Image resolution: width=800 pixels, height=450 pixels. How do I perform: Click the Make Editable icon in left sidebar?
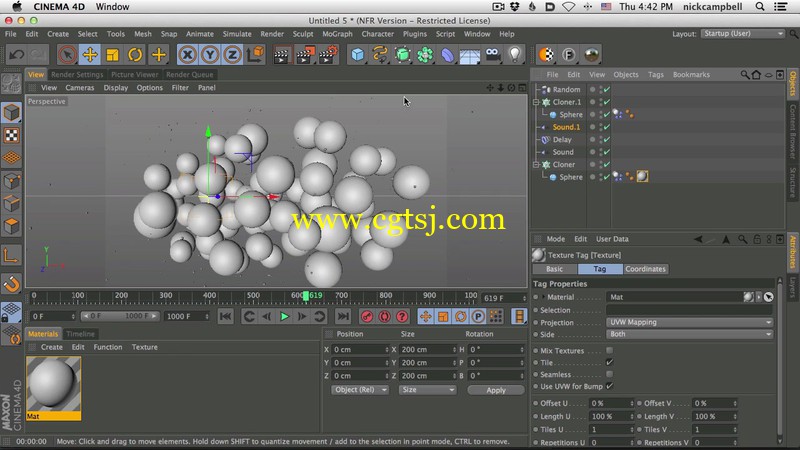tap(11, 84)
